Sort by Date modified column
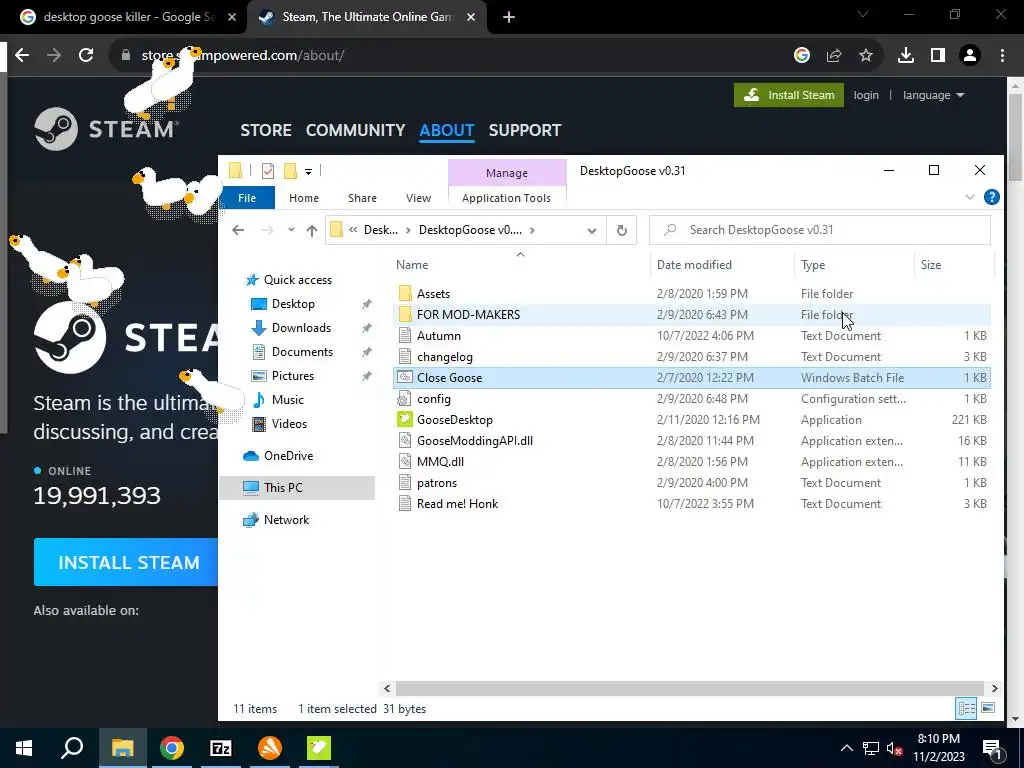Viewport: 1024px width, 768px height. (x=694, y=264)
